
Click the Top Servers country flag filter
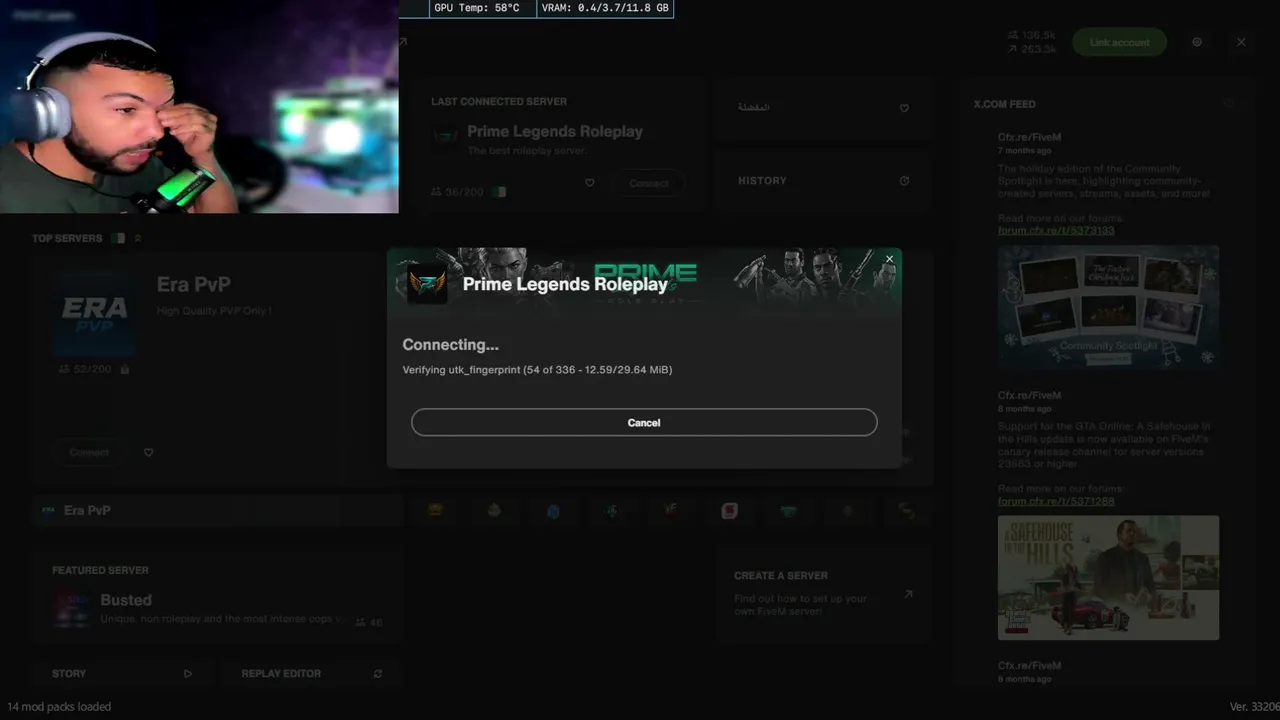118,238
